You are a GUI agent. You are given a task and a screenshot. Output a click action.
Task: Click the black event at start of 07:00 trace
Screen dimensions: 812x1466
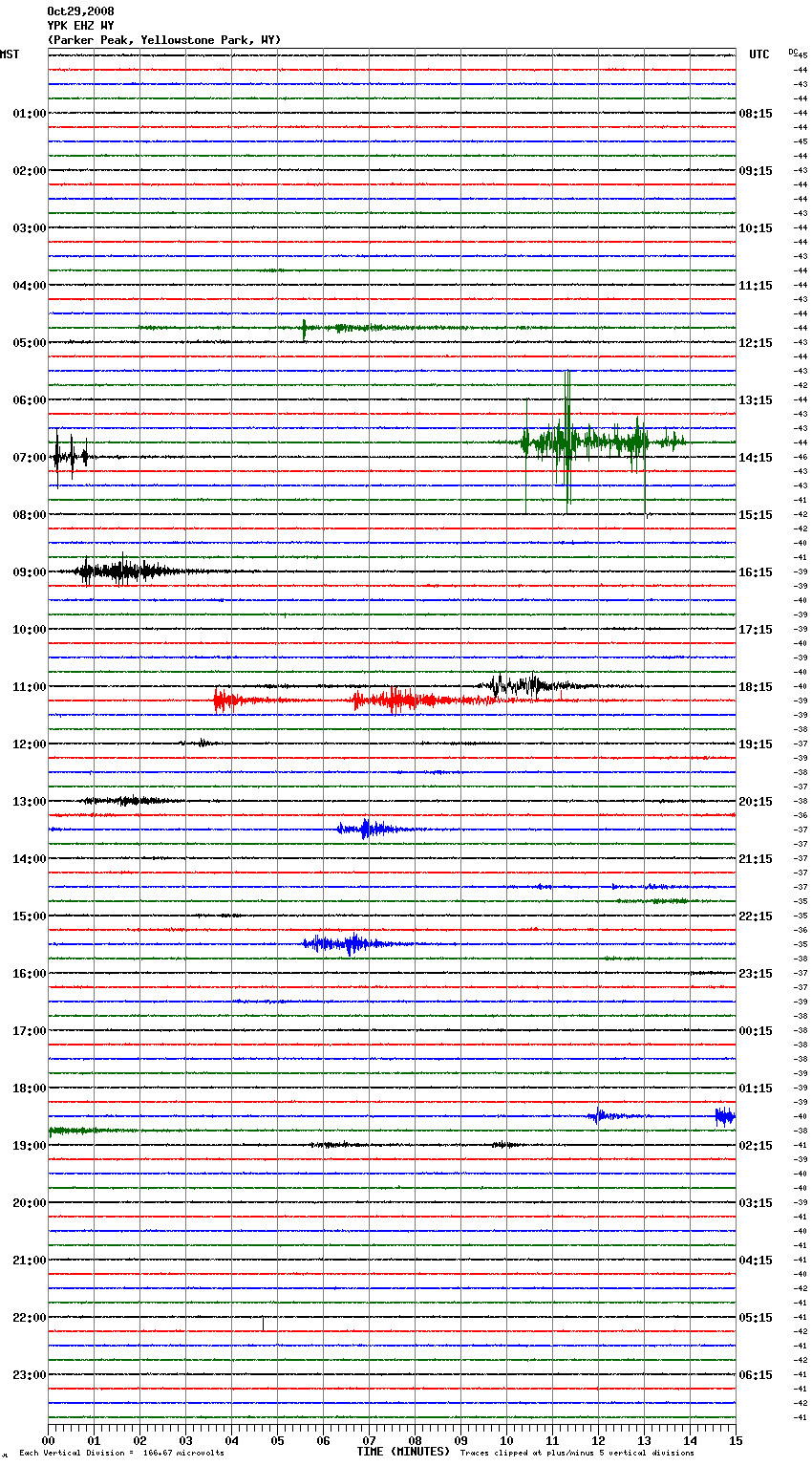coord(71,457)
